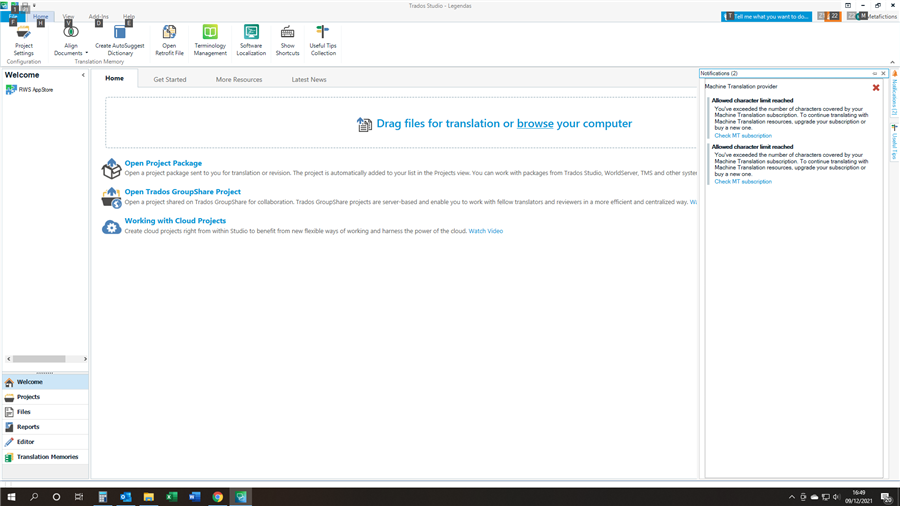The image size is (900, 506).
Task: Click Working with Cloud Projects link
Action: pyautogui.click(x=175, y=220)
